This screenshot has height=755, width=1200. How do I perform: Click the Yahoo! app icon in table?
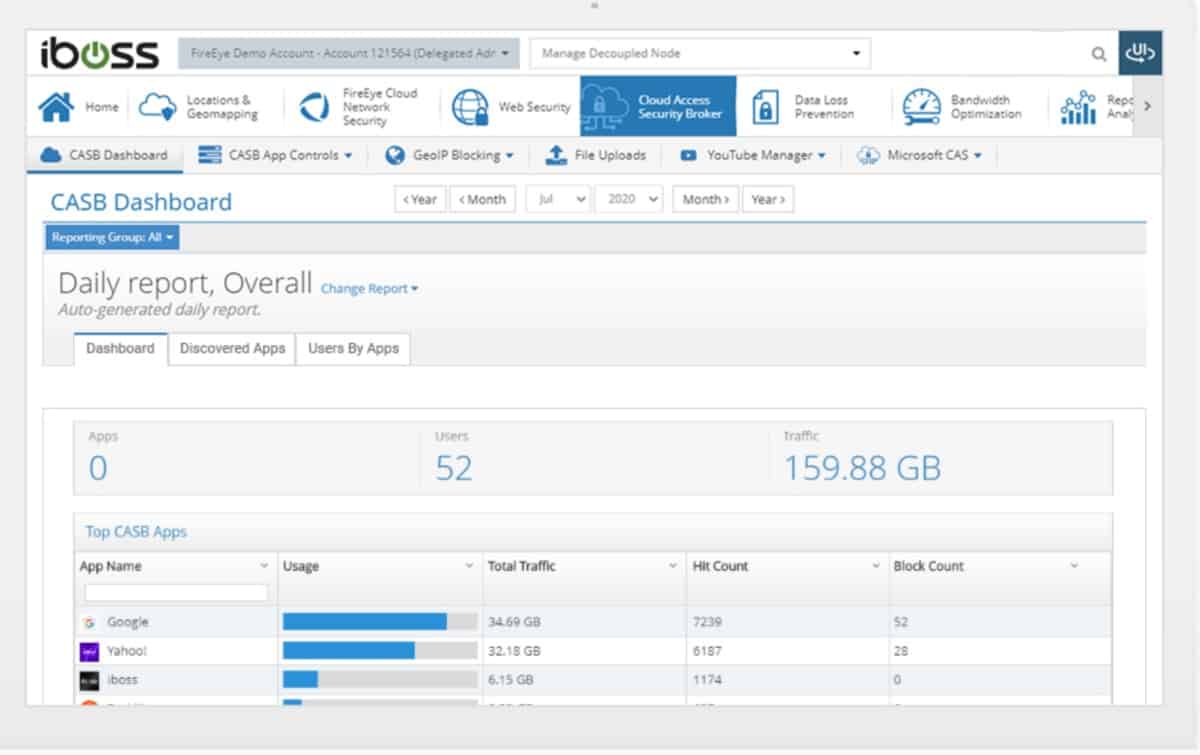(x=89, y=651)
